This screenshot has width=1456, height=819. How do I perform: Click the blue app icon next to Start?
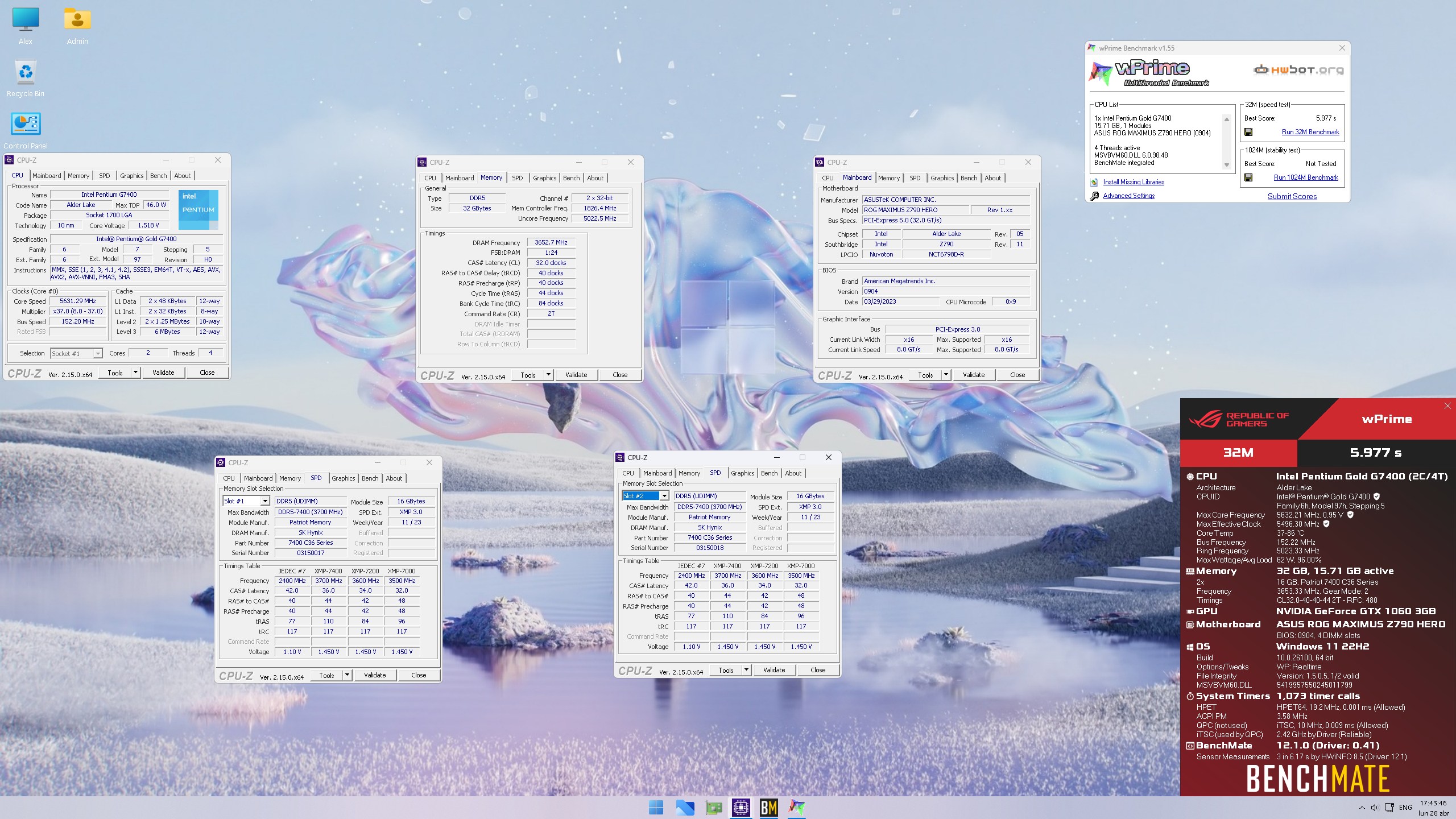pyautogui.click(x=685, y=807)
